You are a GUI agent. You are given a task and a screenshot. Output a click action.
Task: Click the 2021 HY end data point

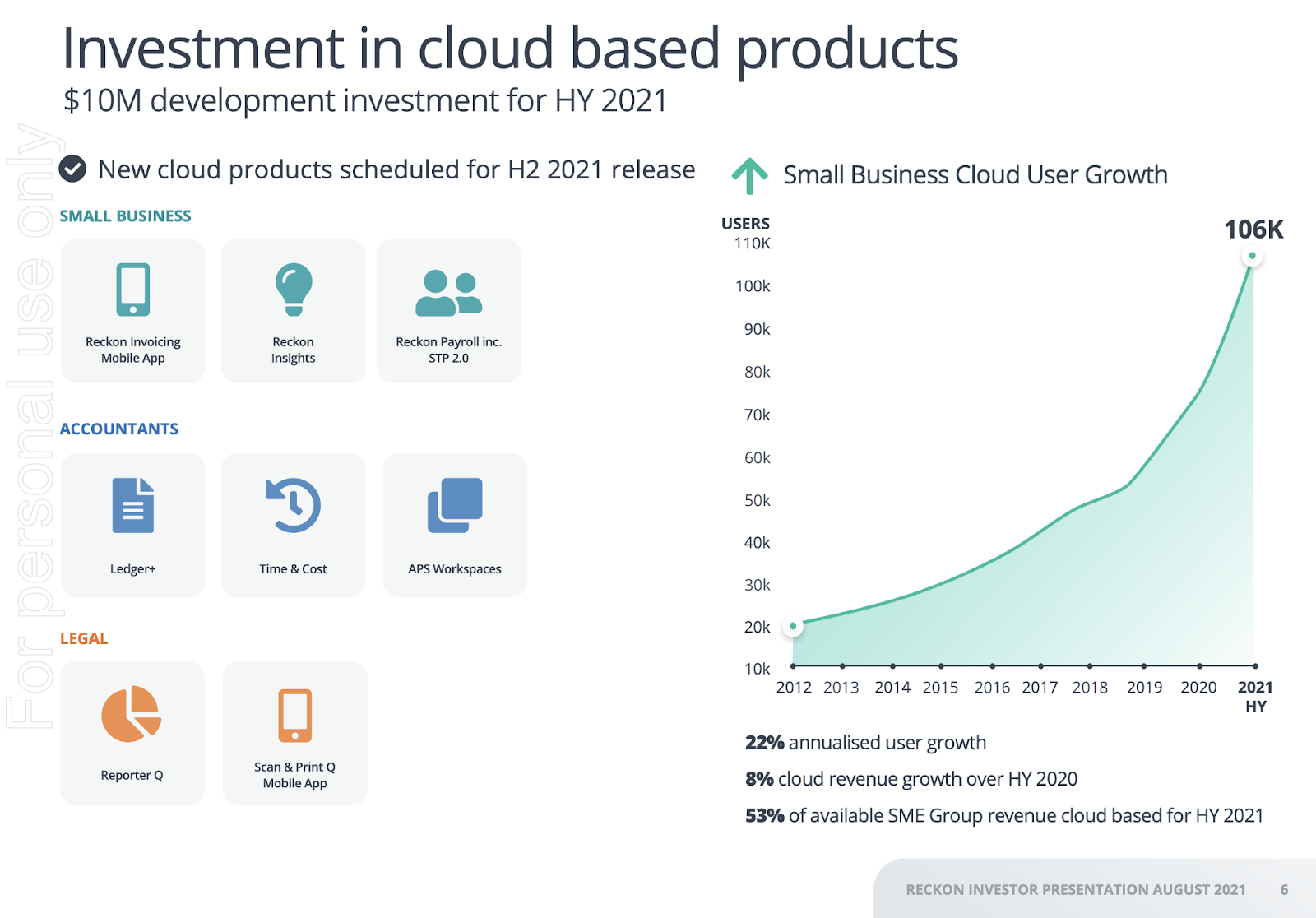coord(1252,256)
